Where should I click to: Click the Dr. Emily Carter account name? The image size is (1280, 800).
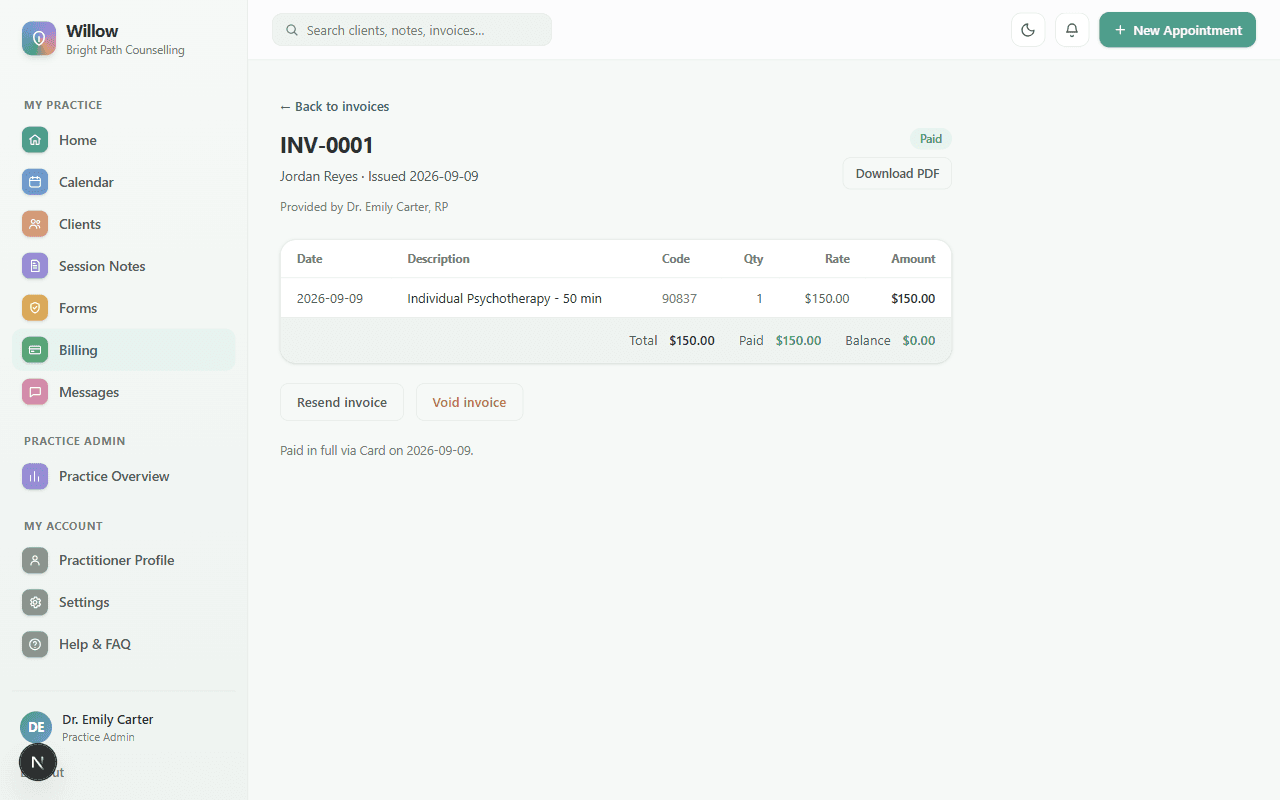[x=108, y=719]
